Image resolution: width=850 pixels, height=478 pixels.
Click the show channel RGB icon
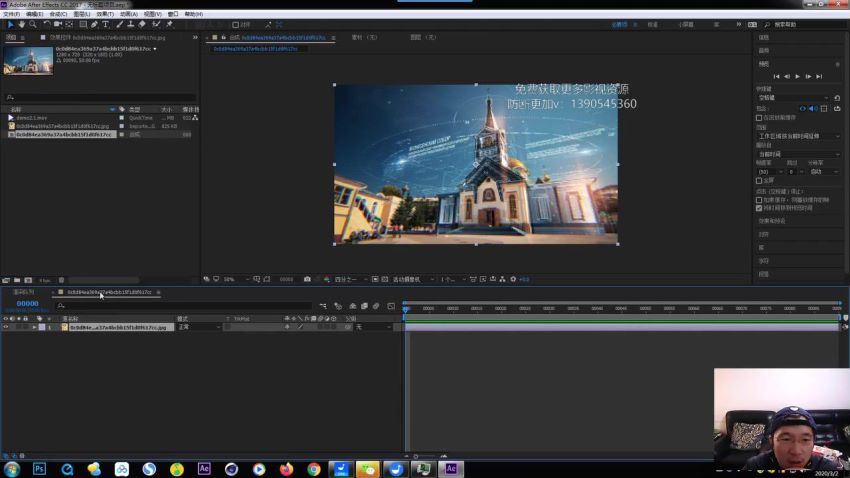pos(327,279)
